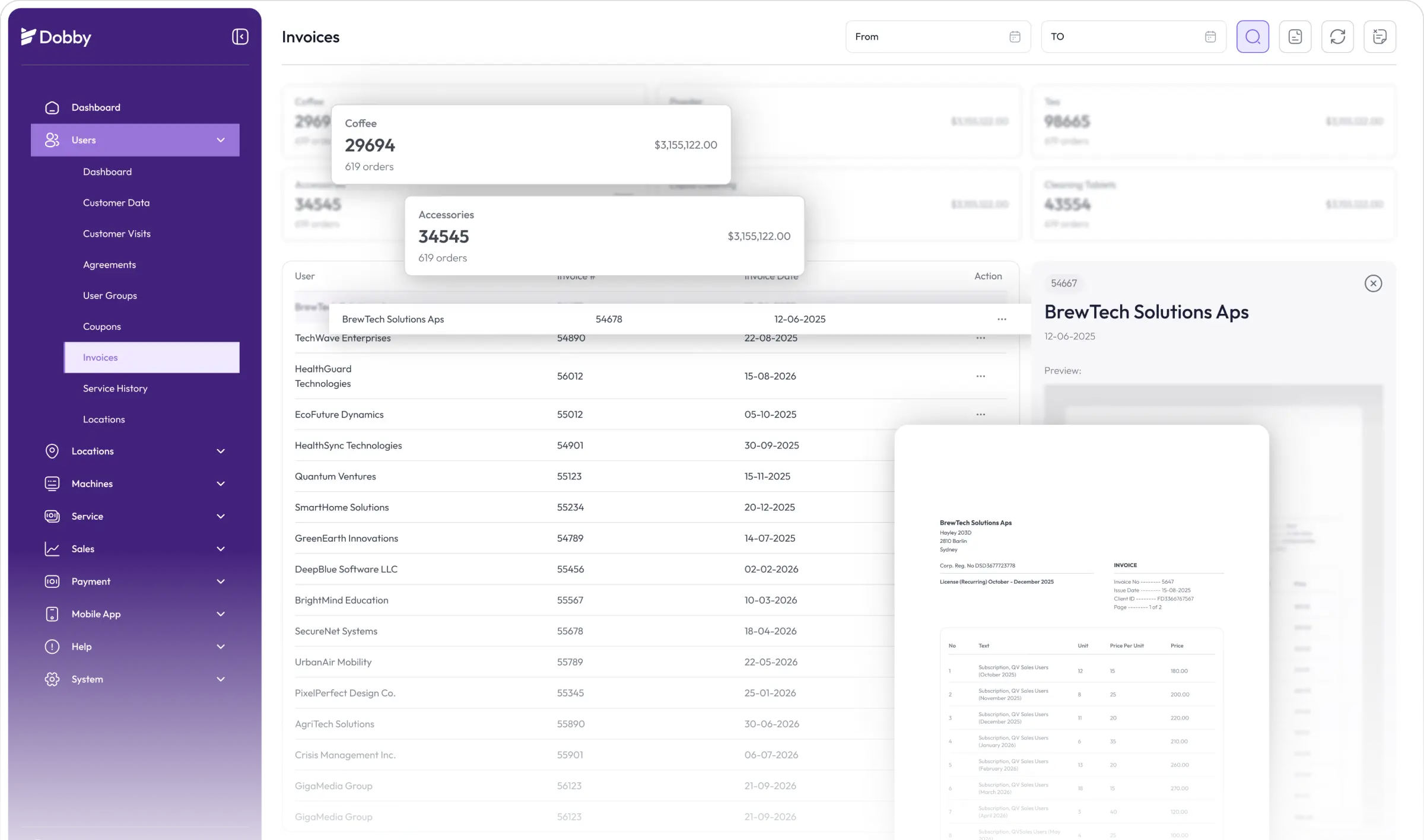Select the Coupons sidebar item
The height and width of the screenshot is (840, 1424).
[x=102, y=327]
